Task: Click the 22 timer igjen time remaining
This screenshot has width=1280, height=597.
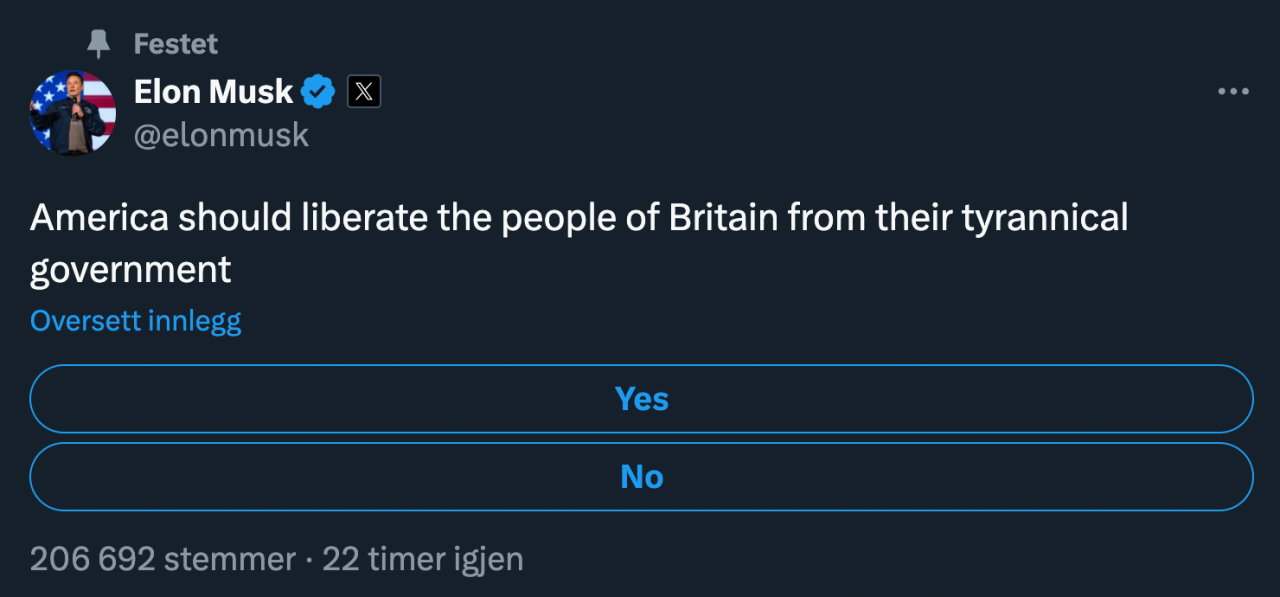Action: click(423, 559)
